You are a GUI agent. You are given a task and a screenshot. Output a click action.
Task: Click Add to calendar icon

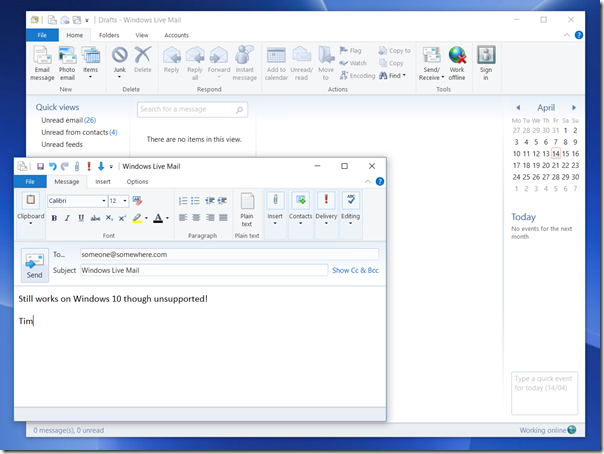tap(276, 64)
